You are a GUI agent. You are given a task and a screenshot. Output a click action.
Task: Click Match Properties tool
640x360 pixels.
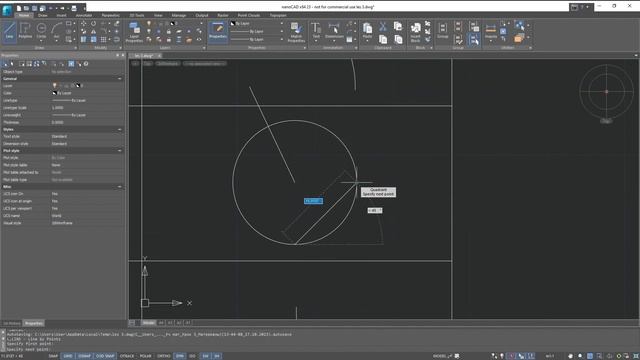click(x=296, y=32)
